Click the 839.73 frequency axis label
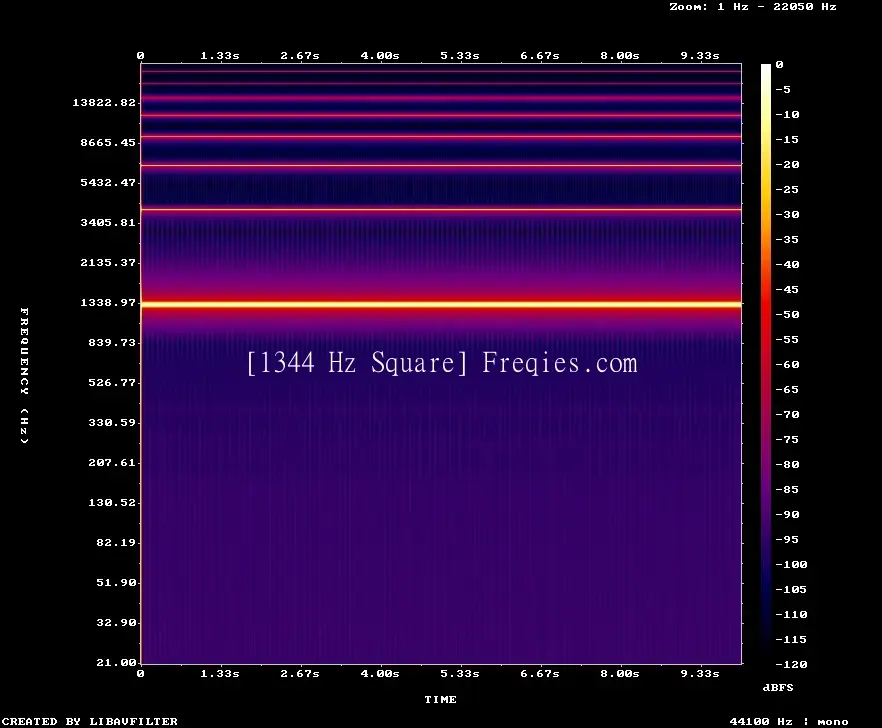The height and width of the screenshot is (728, 882). click(x=112, y=343)
